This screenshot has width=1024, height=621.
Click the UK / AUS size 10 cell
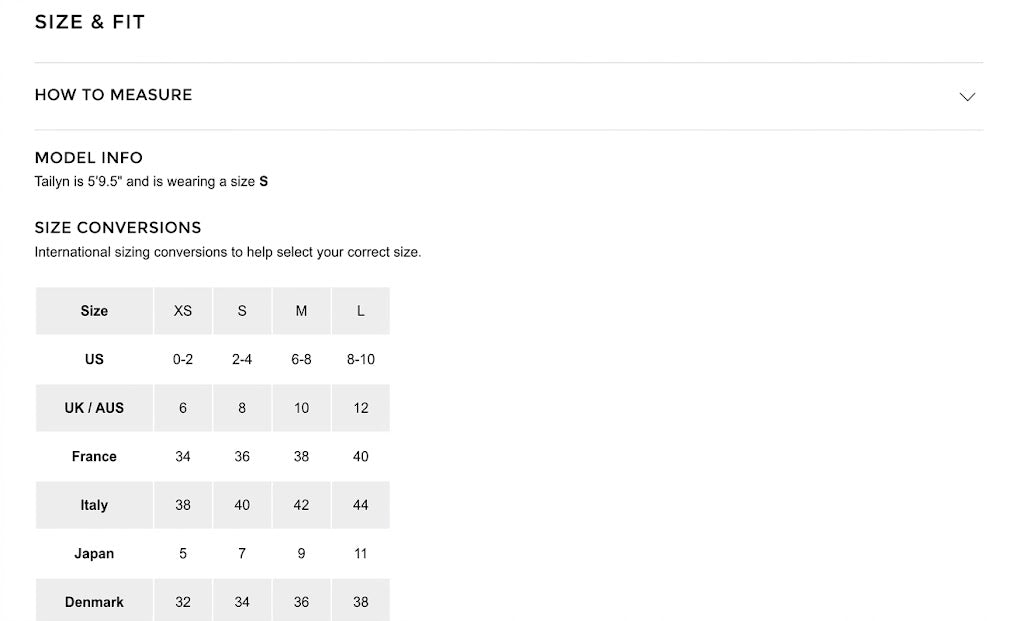pos(301,408)
